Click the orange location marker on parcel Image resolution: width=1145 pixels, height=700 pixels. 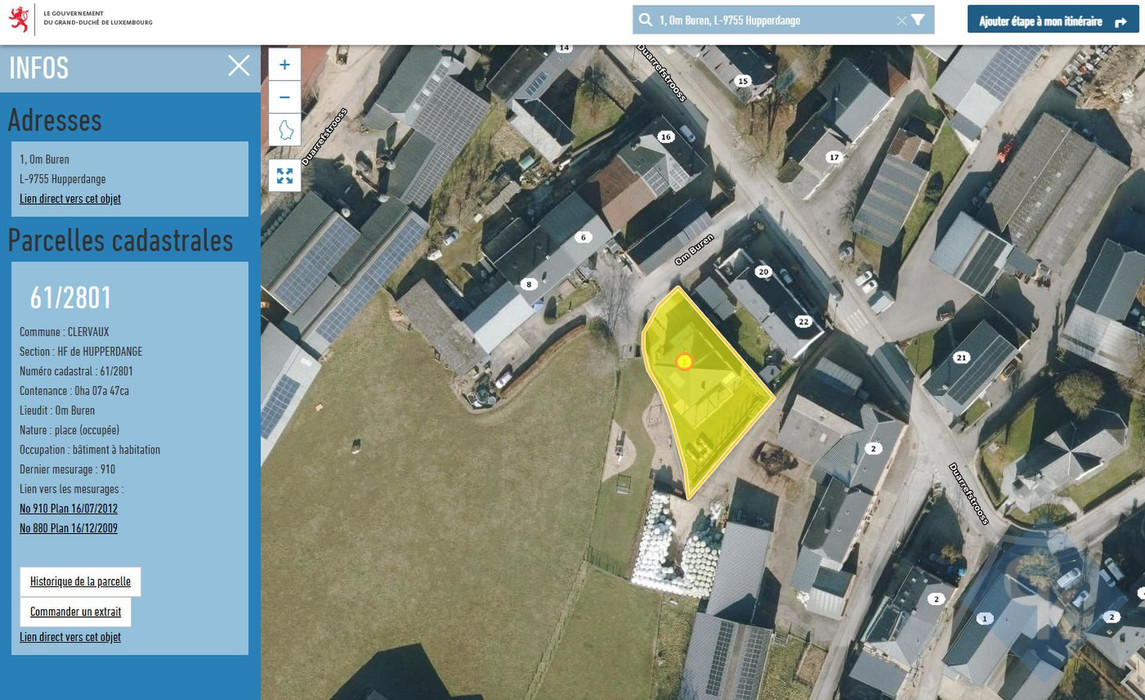(x=684, y=362)
